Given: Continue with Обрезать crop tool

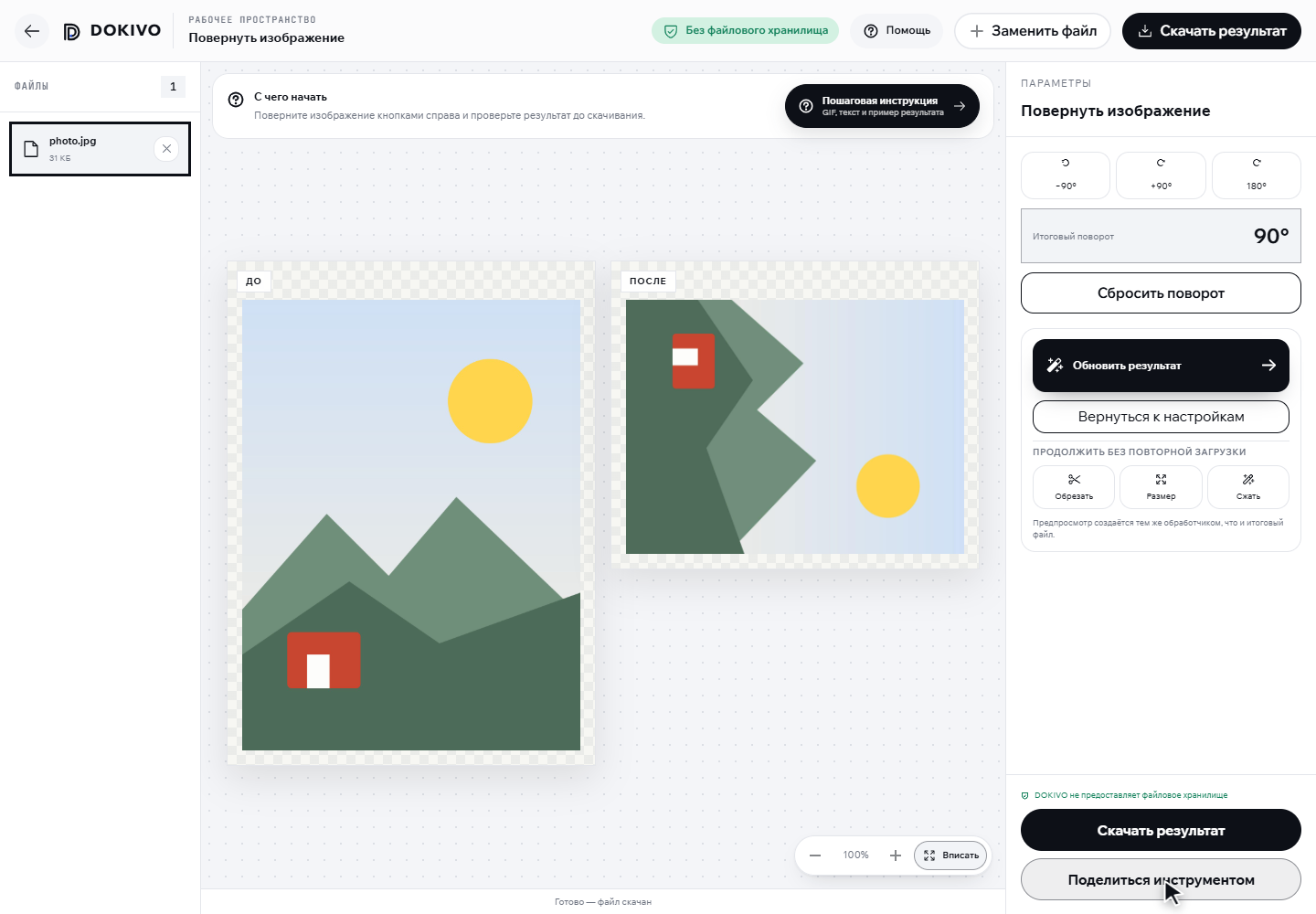Looking at the screenshot, I should click(1074, 487).
